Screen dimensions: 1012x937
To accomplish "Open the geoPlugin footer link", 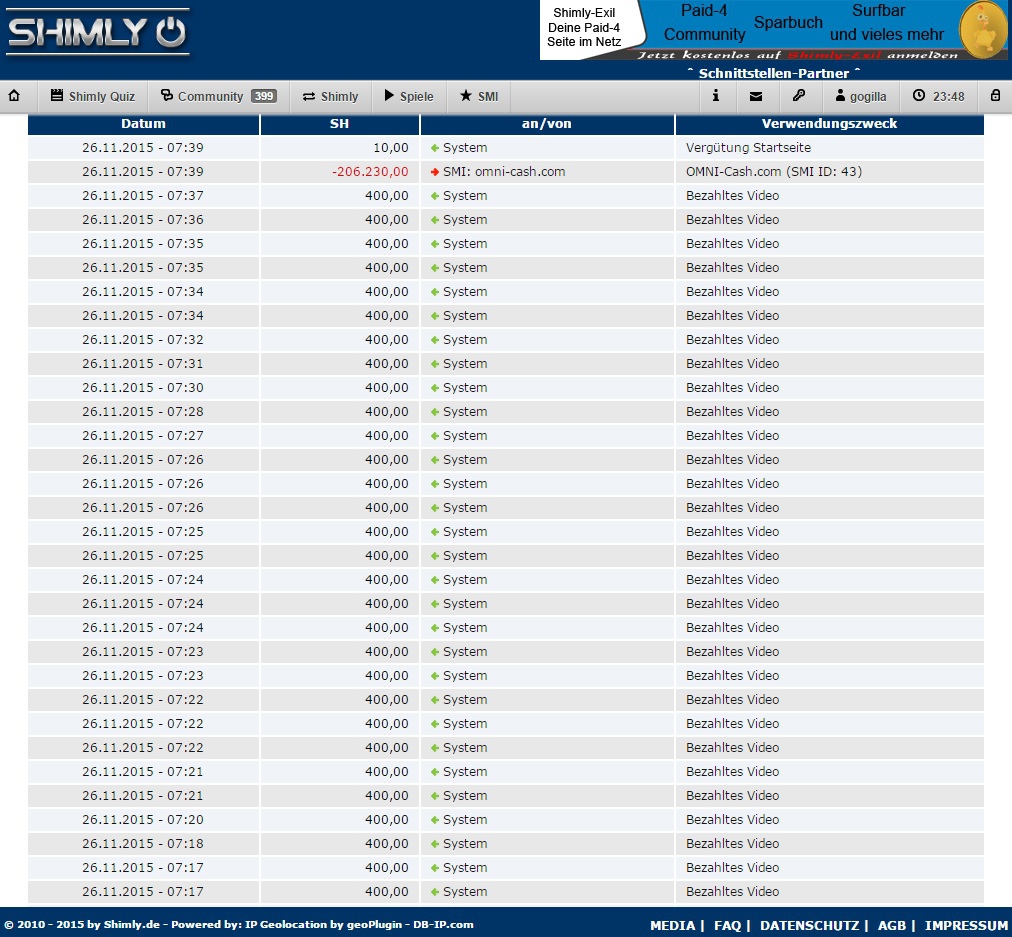I will 374,924.
